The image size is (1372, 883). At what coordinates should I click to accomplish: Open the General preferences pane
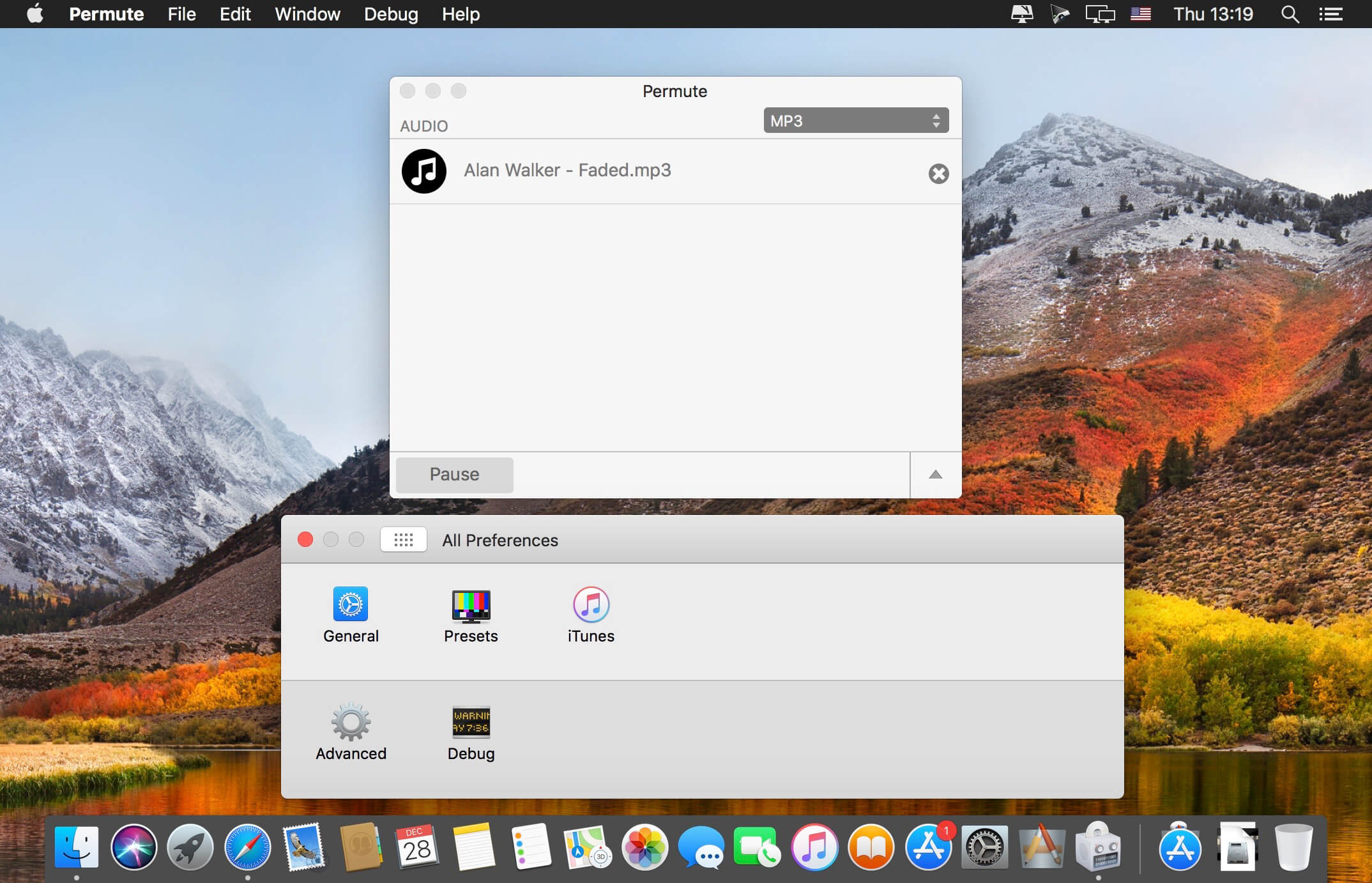click(x=351, y=615)
